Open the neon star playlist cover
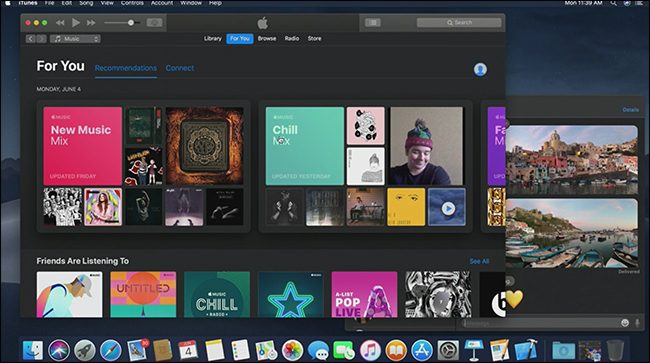 291,295
